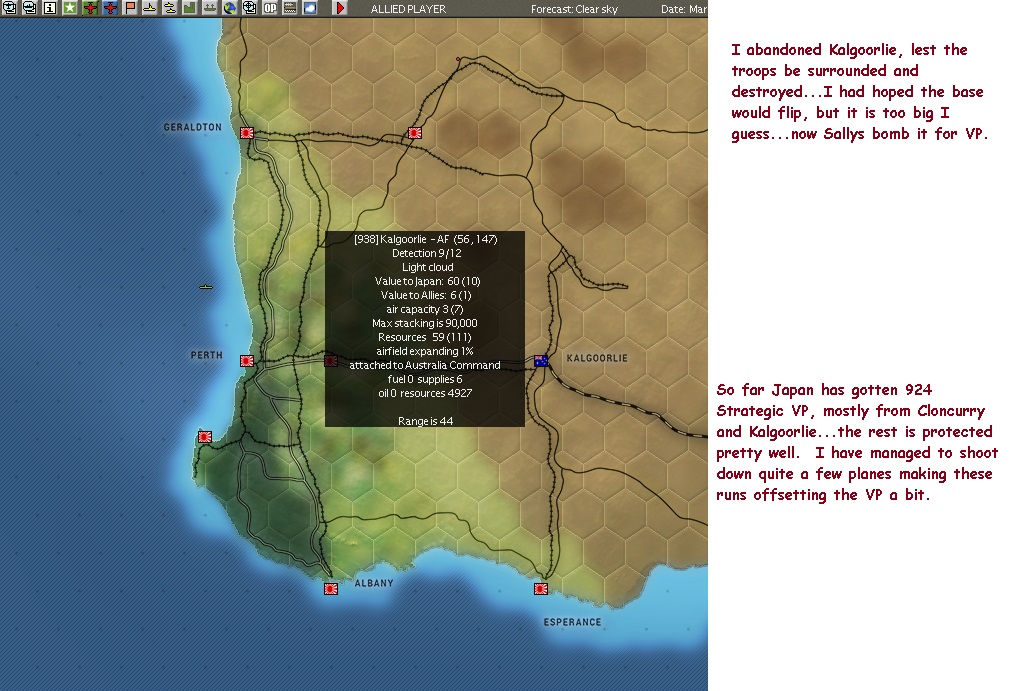Click 'air capacity 3 (7)' line
The height and width of the screenshot is (691, 1018).
(425, 309)
